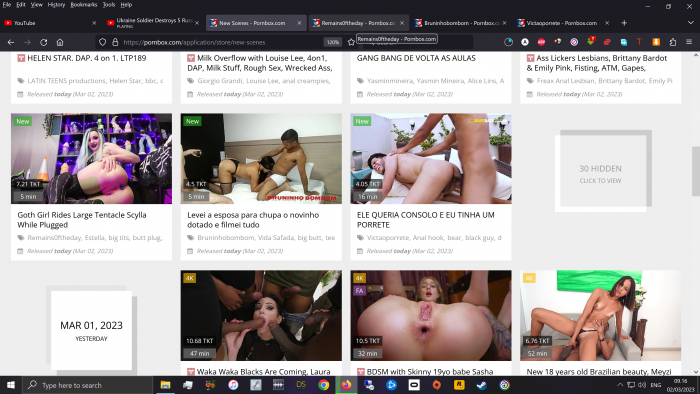Close the YouTube tab

point(94,23)
